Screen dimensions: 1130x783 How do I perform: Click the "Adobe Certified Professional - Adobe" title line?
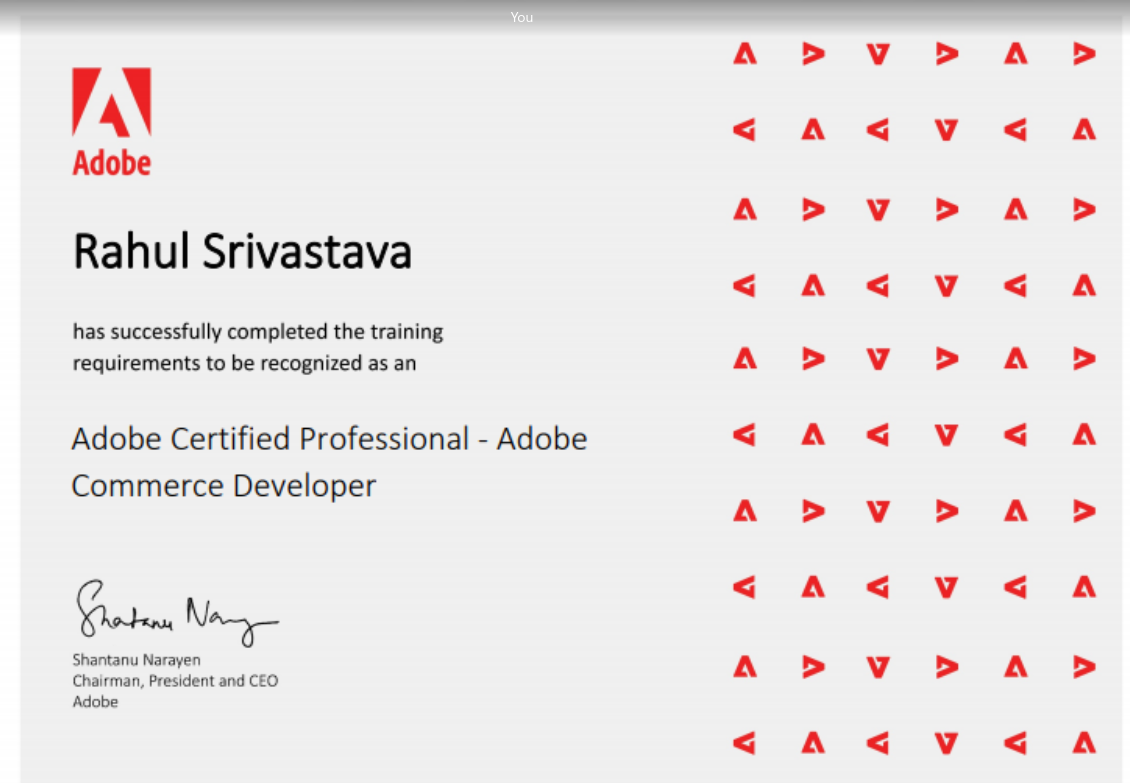(329, 439)
